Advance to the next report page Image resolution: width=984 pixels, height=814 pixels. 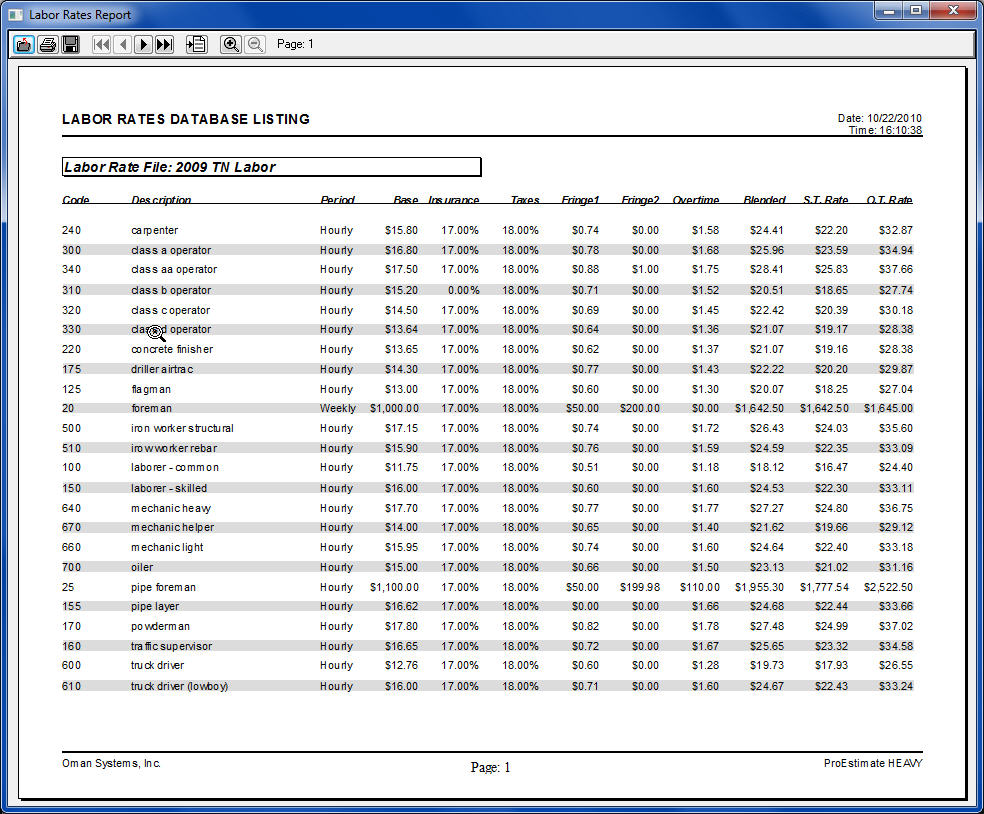(144, 45)
